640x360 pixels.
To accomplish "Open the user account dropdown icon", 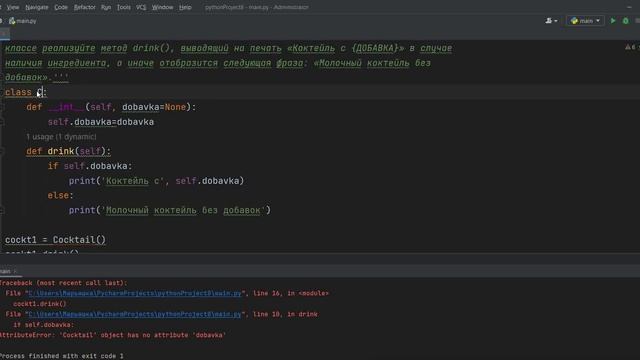I will click(x=551, y=20).
